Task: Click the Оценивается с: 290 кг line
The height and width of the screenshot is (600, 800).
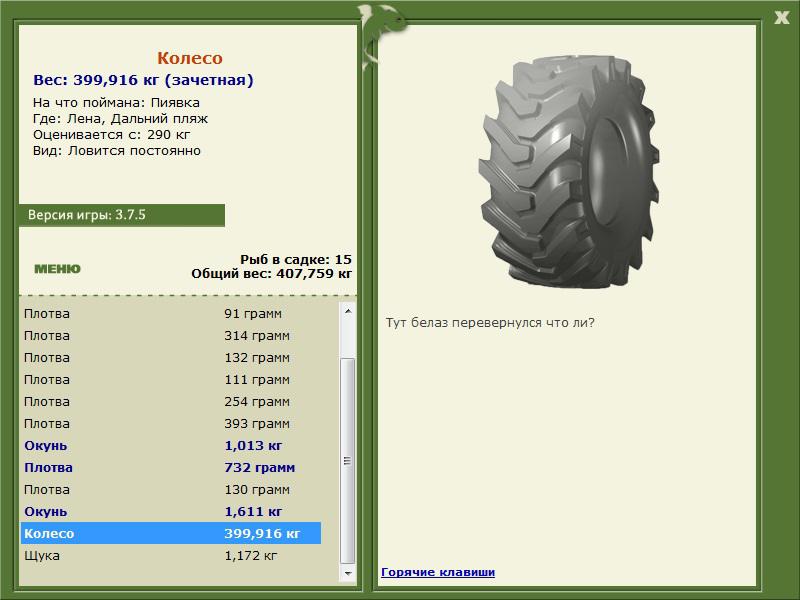Action: point(112,135)
